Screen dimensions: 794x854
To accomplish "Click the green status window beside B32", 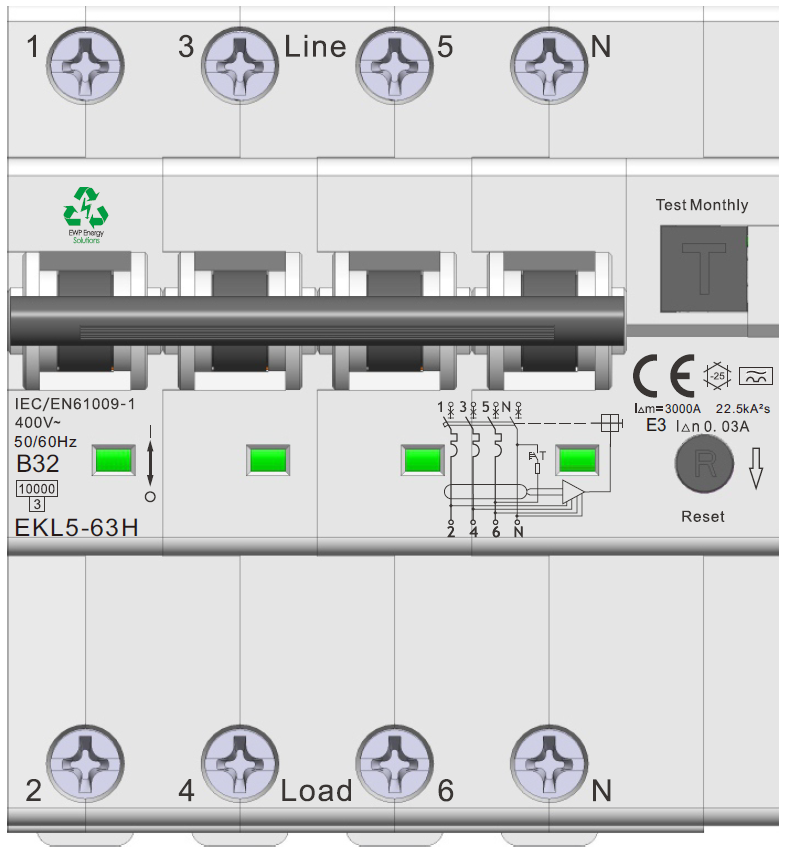I will pyautogui.click(x=114, y=460).
